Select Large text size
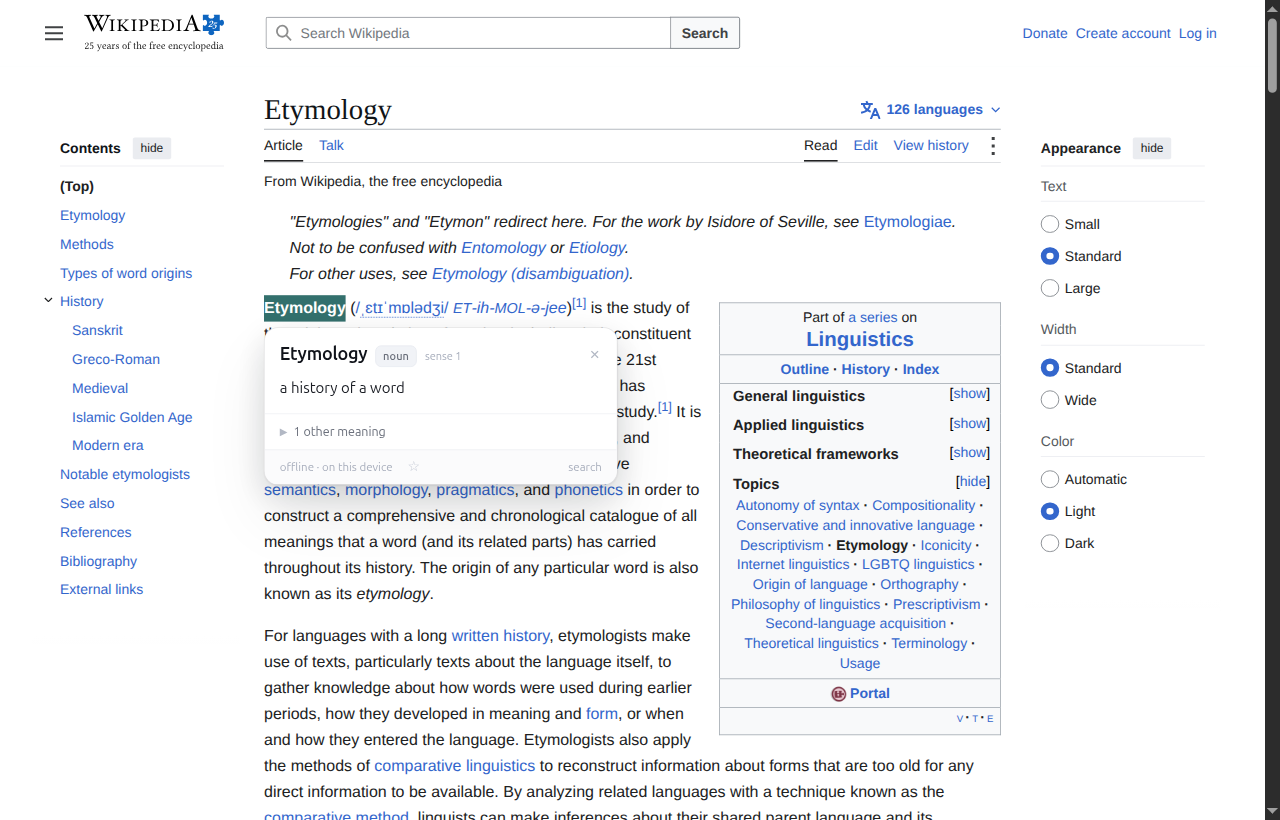 tap(1050, 288)
